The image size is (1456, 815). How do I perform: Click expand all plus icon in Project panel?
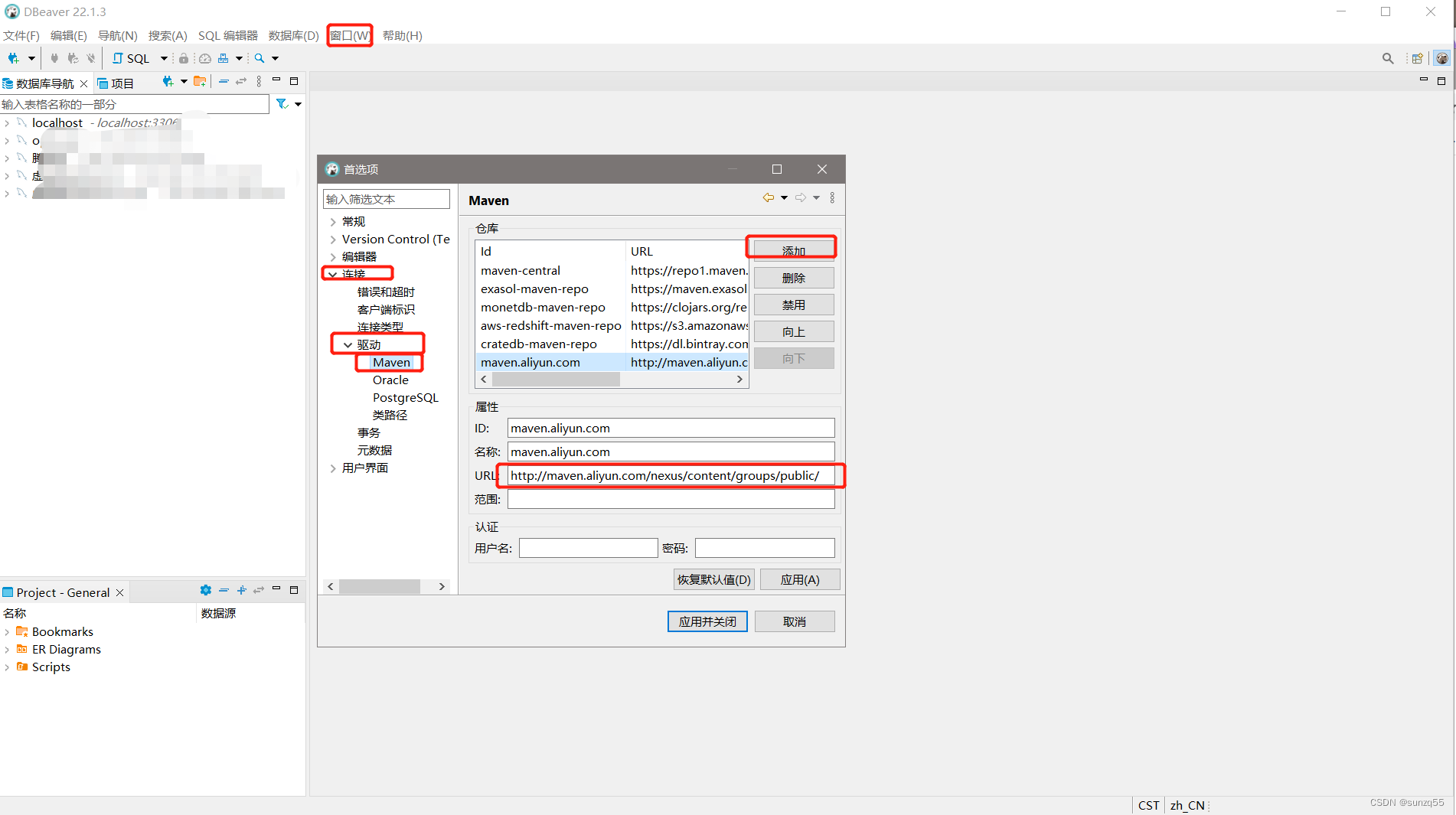[241, 590]
